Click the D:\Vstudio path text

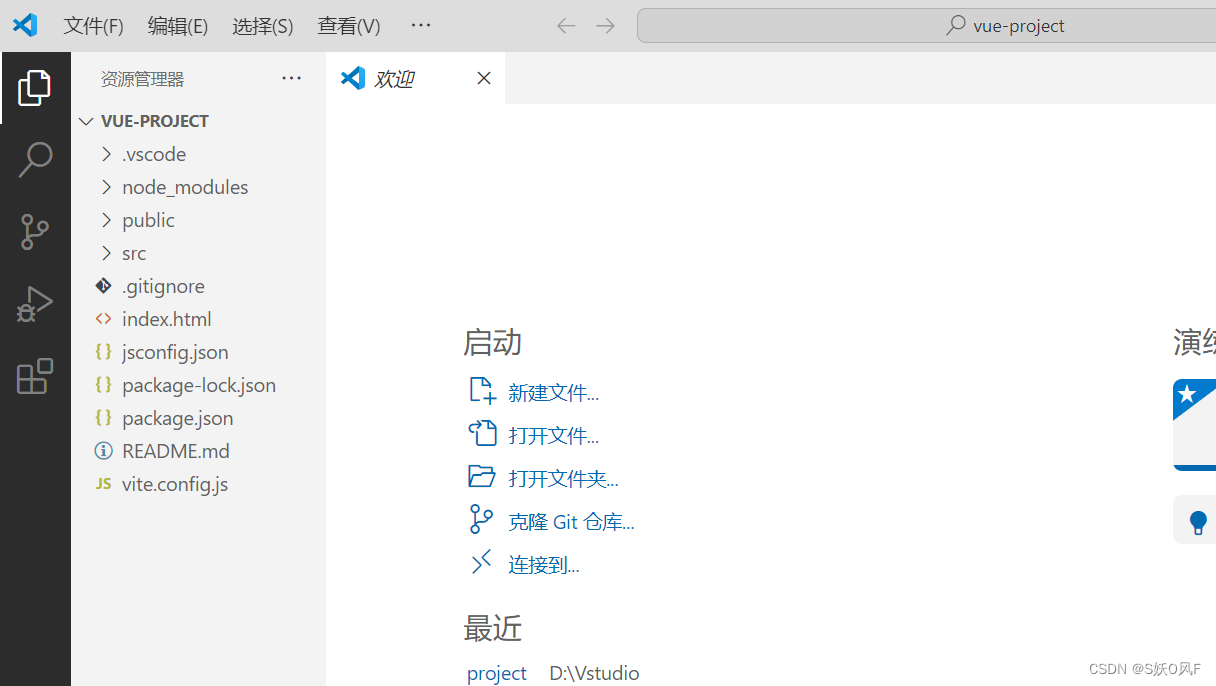(x=594, y=673)
